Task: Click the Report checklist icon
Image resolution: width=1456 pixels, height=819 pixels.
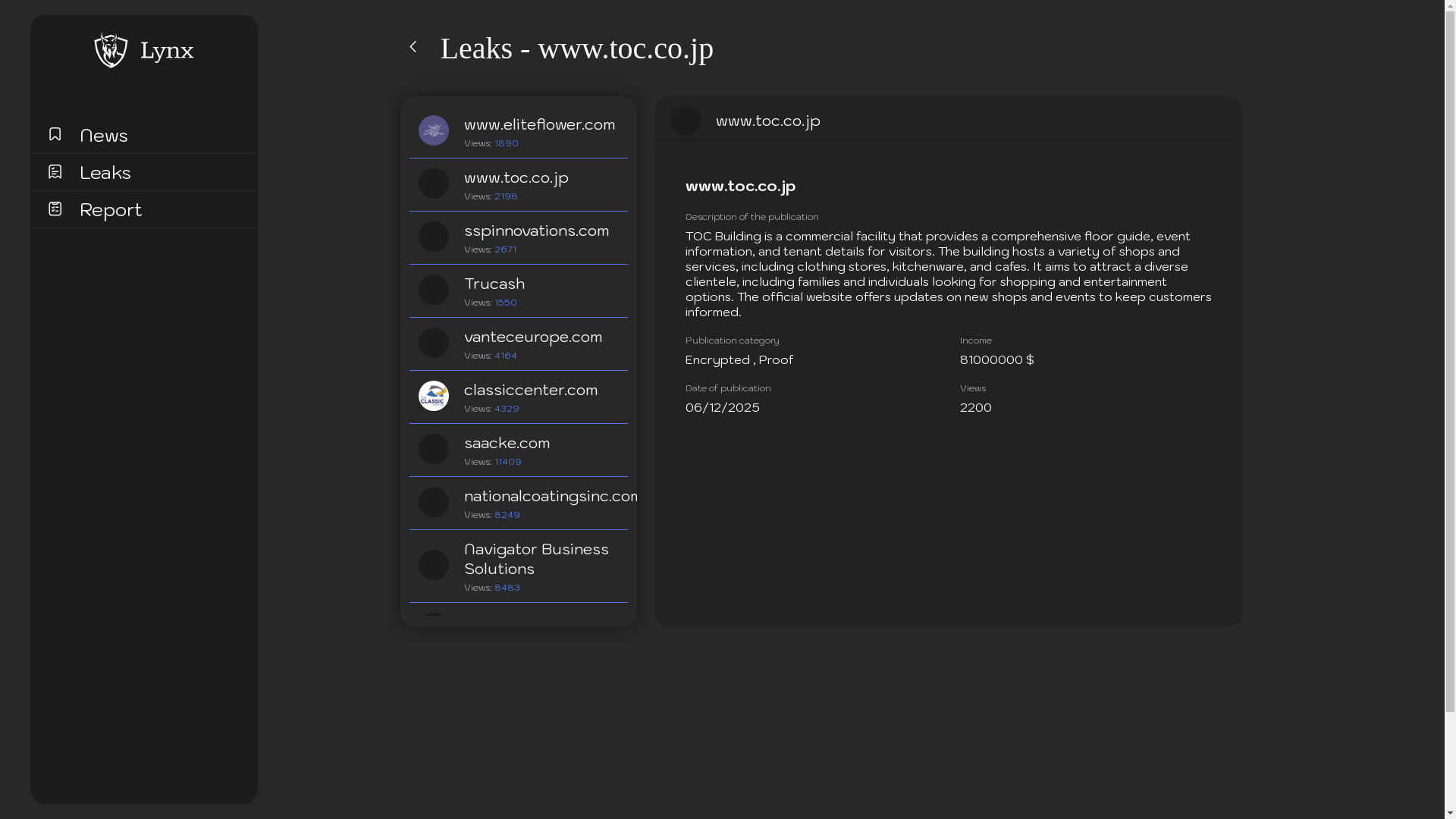Action: tap(55, 209)
